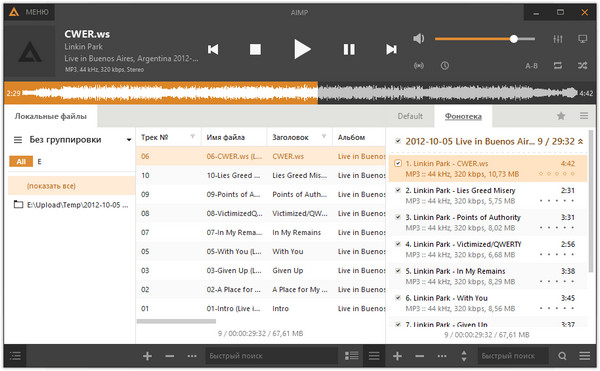The height and width of the screenshot is (371, 600).
Task: Open Без группировки grouping dropdown
Action: (x=73, y=140)
